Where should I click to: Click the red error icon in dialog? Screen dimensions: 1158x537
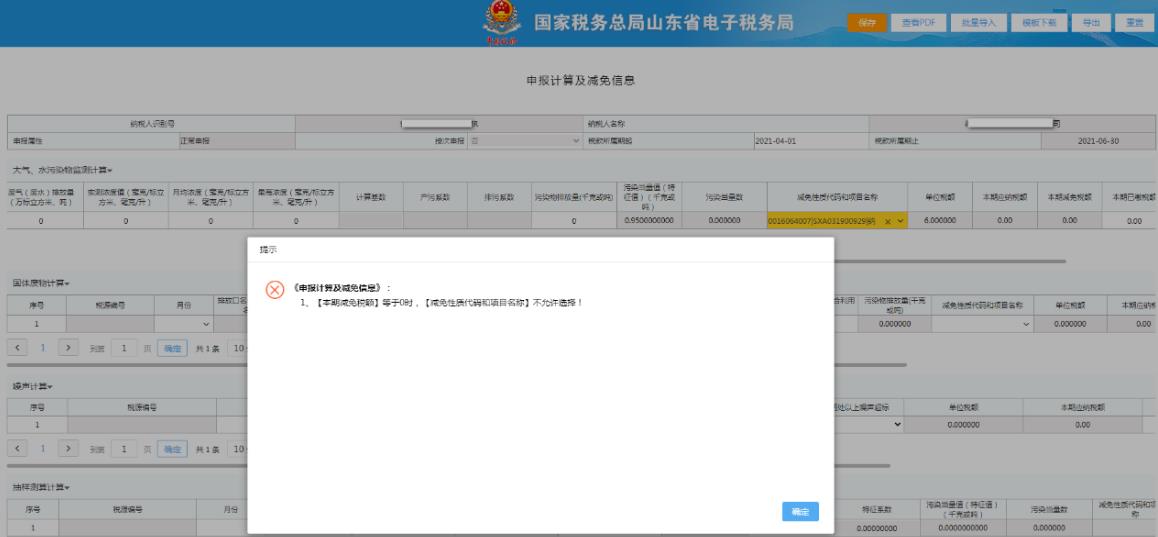click(x=274, y=289)
